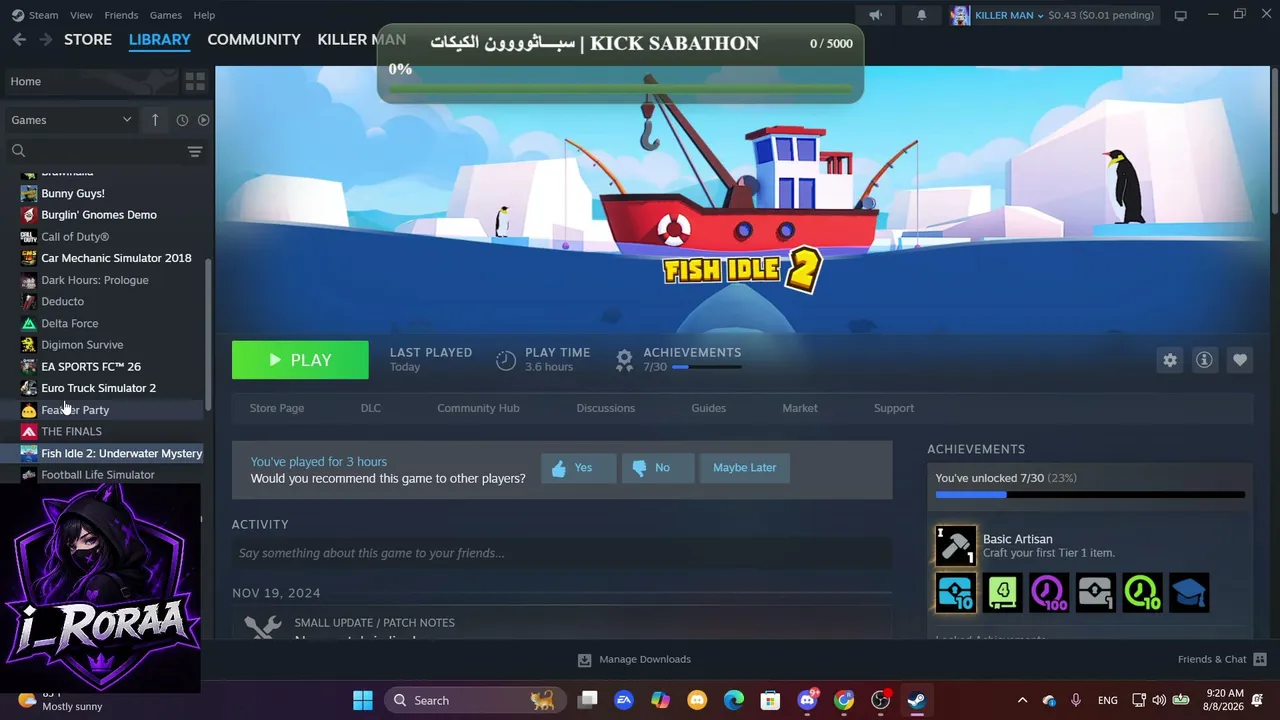
Task: Recommend the game with Yes
Action: pyautogui.click(x=578, y=468)
